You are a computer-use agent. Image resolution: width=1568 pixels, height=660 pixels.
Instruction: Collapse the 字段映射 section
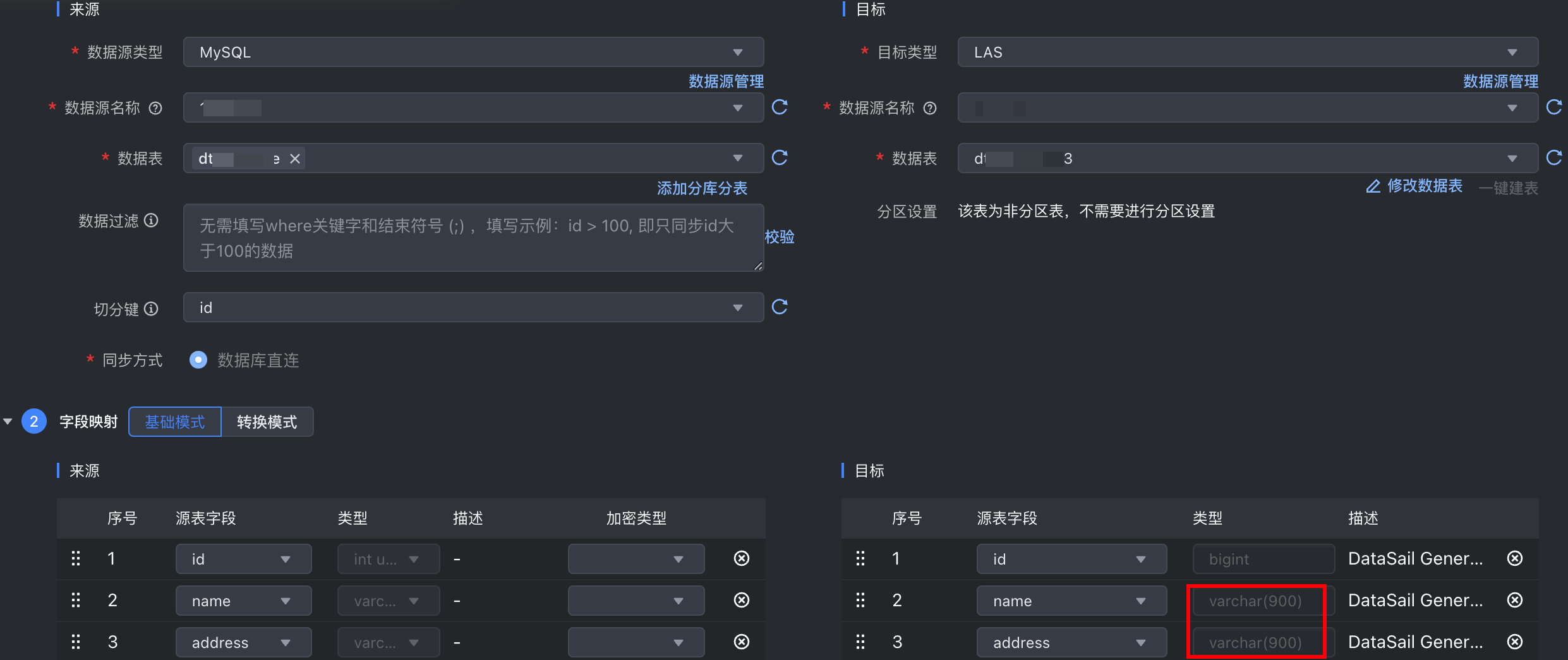(8, 422)
